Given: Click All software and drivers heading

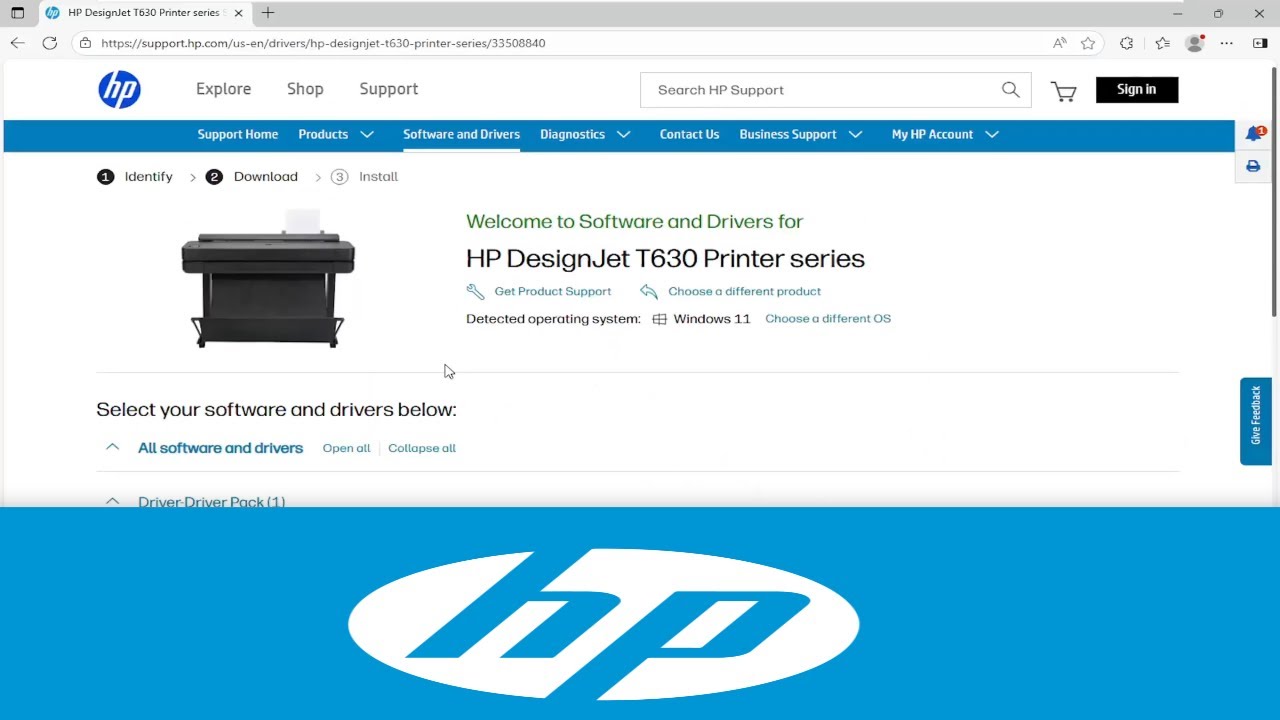Looking at the screenshot, I should [220, 448].
